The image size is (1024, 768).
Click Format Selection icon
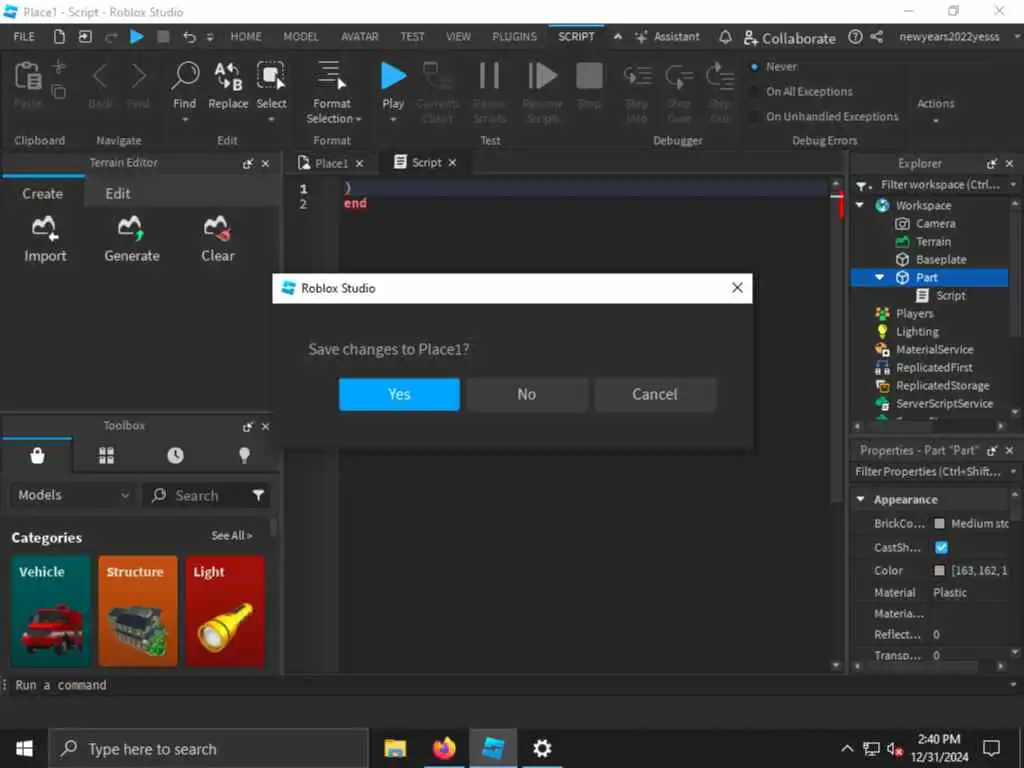[331, 76]
